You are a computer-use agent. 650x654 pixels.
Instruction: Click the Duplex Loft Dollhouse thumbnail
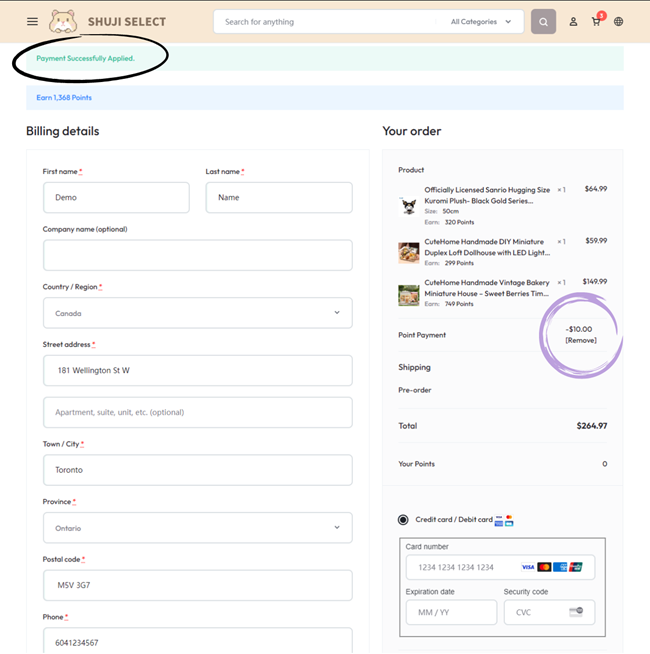[x=409, y=253]
